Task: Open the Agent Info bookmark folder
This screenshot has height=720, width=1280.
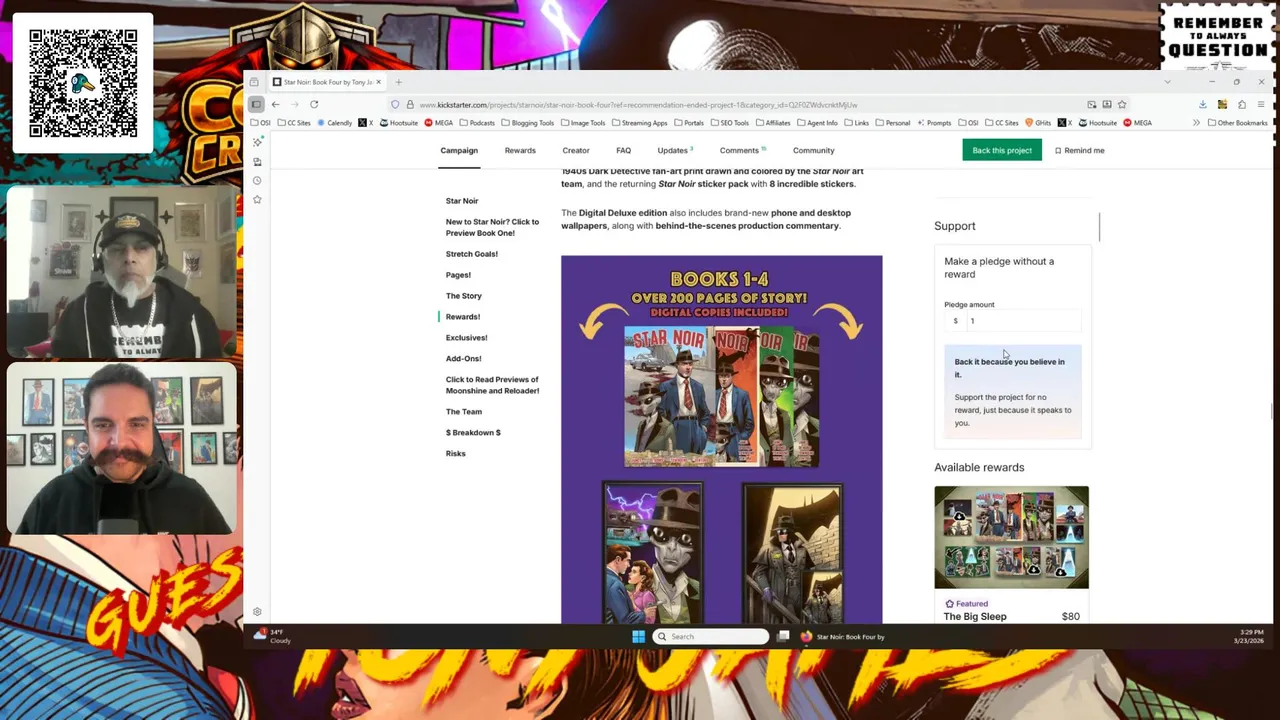Action: point(817,123)
